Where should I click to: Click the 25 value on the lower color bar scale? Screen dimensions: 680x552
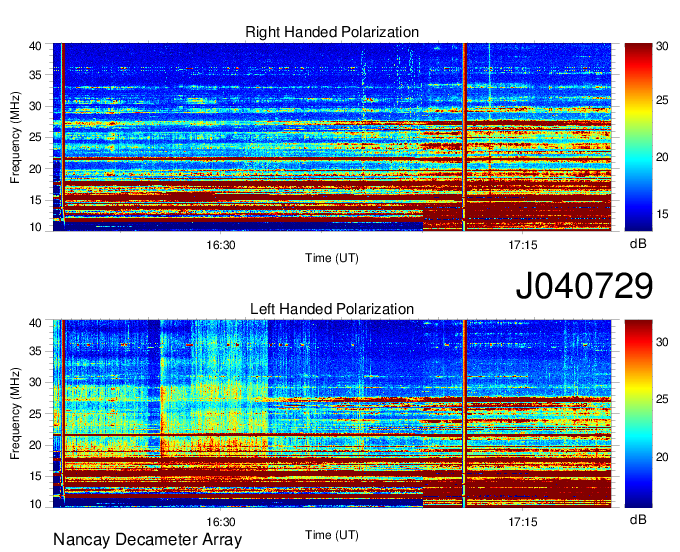pos(662,399)
